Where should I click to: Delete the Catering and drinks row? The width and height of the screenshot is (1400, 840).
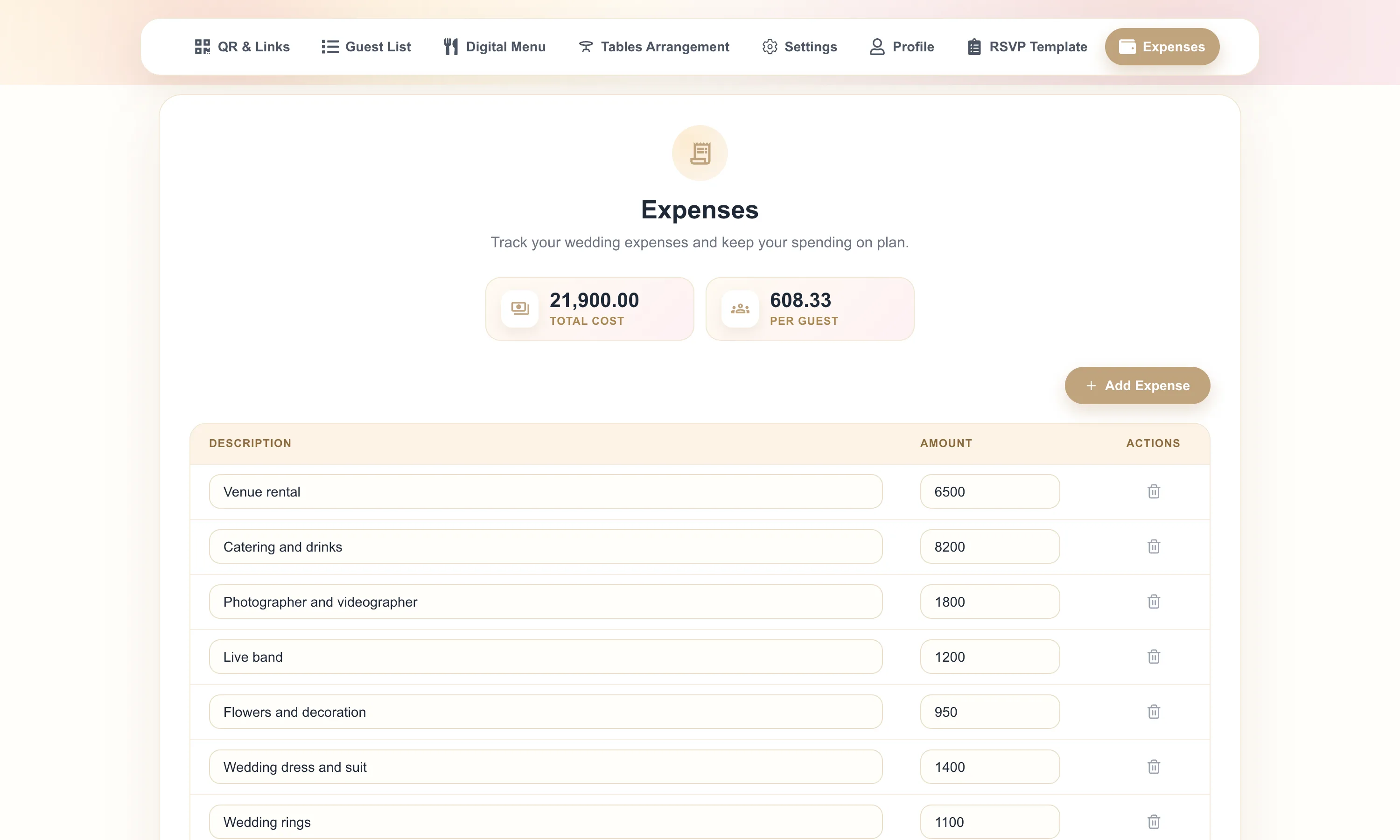(1153, 546)
